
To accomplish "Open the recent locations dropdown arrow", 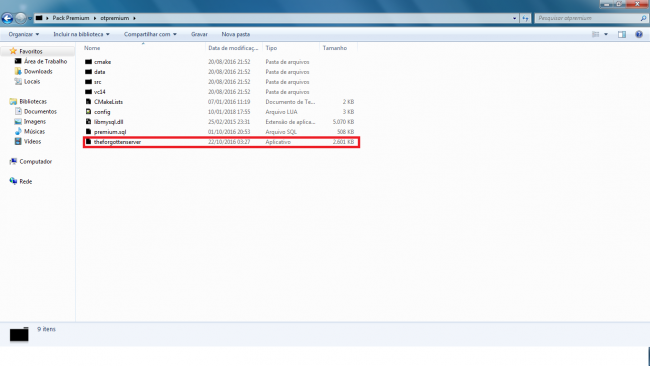I will point(30,19).
